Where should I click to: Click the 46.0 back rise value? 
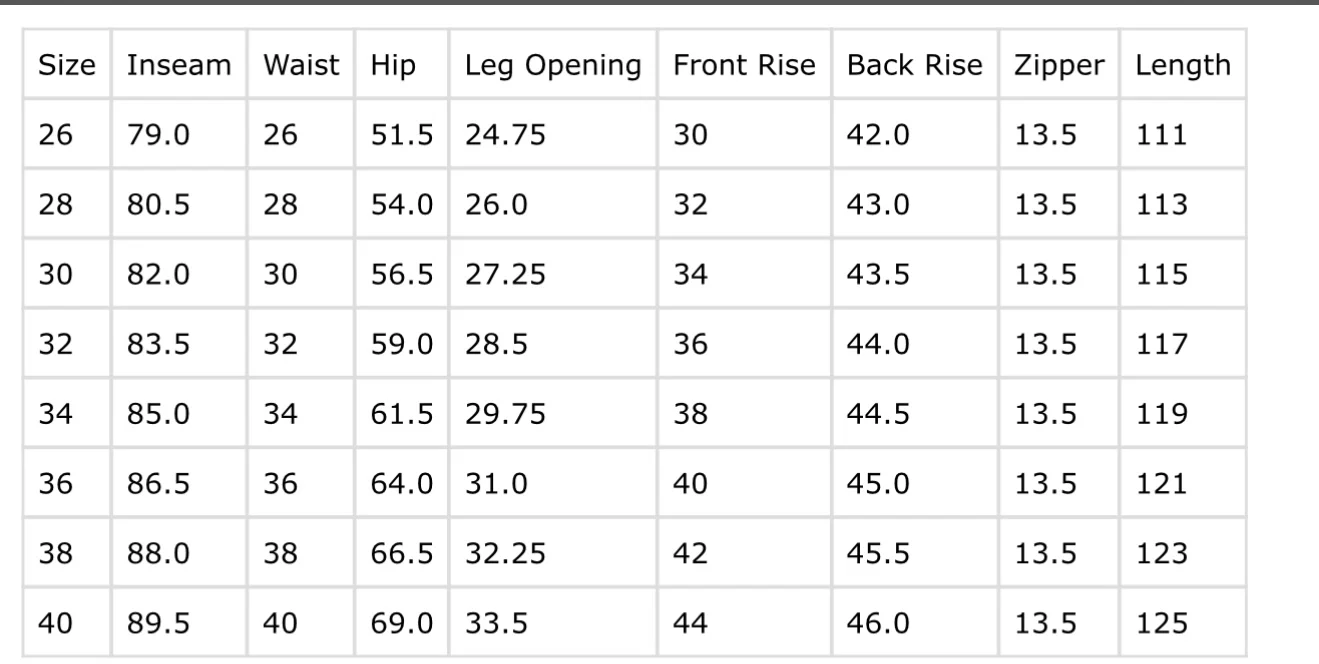click(x=878, y=624)
